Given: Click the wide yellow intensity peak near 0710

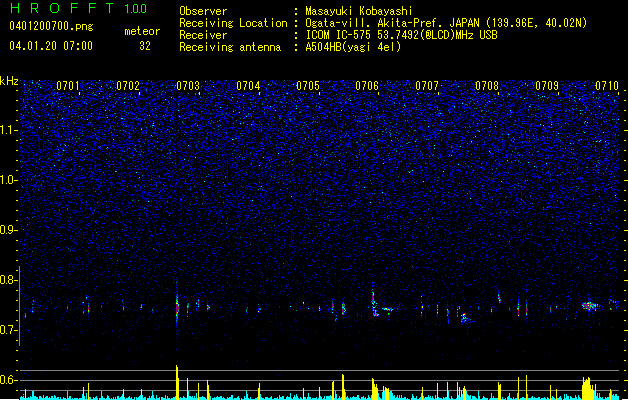Looking at the screenshot, I should [x=588, y=388].
